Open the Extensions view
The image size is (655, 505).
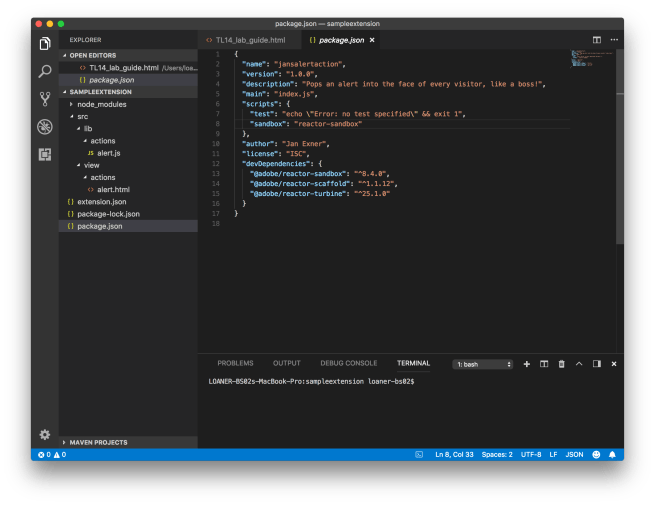pos(45,154)
